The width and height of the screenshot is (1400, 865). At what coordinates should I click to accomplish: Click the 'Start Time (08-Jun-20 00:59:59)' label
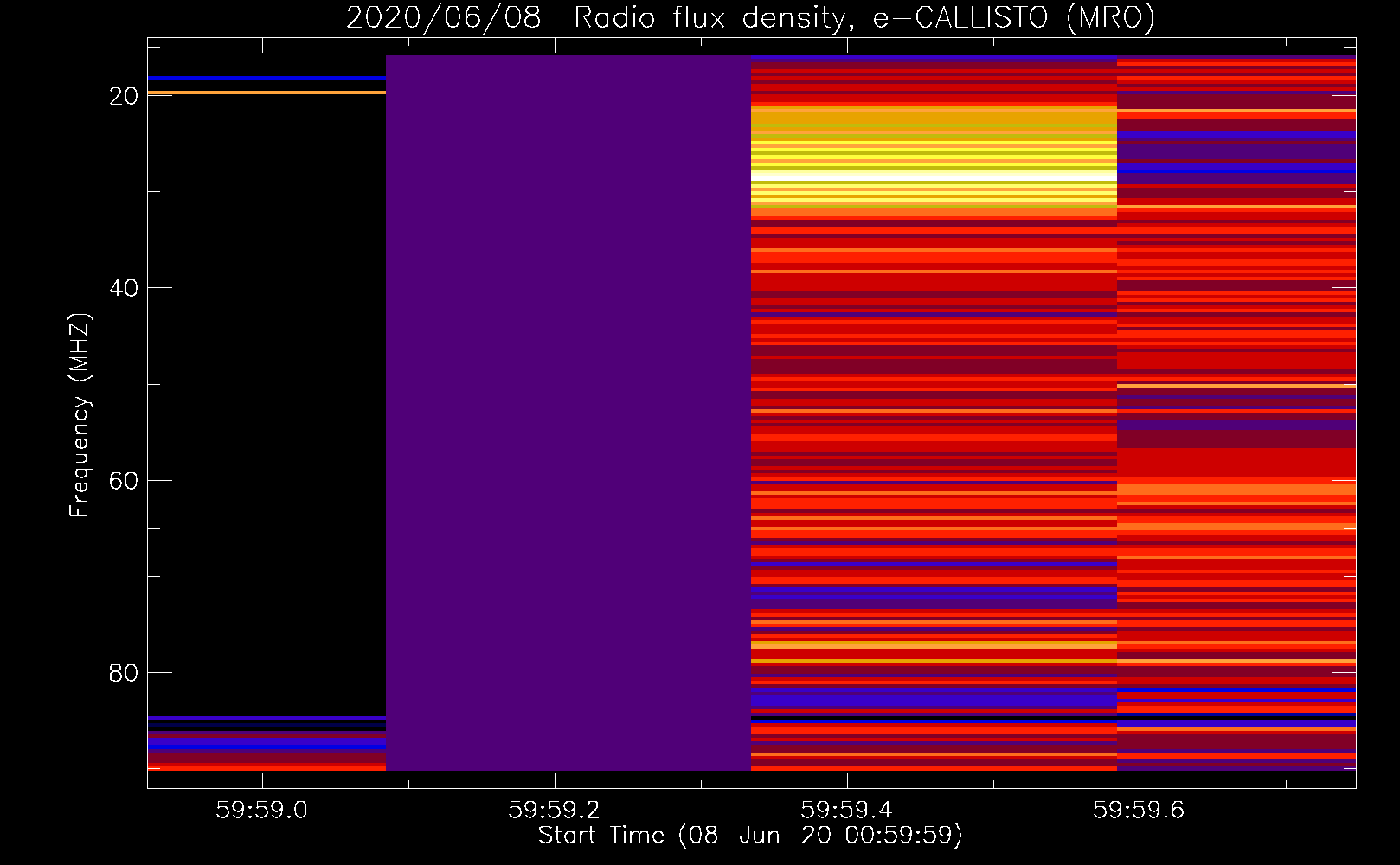click(x=750, y=836)
